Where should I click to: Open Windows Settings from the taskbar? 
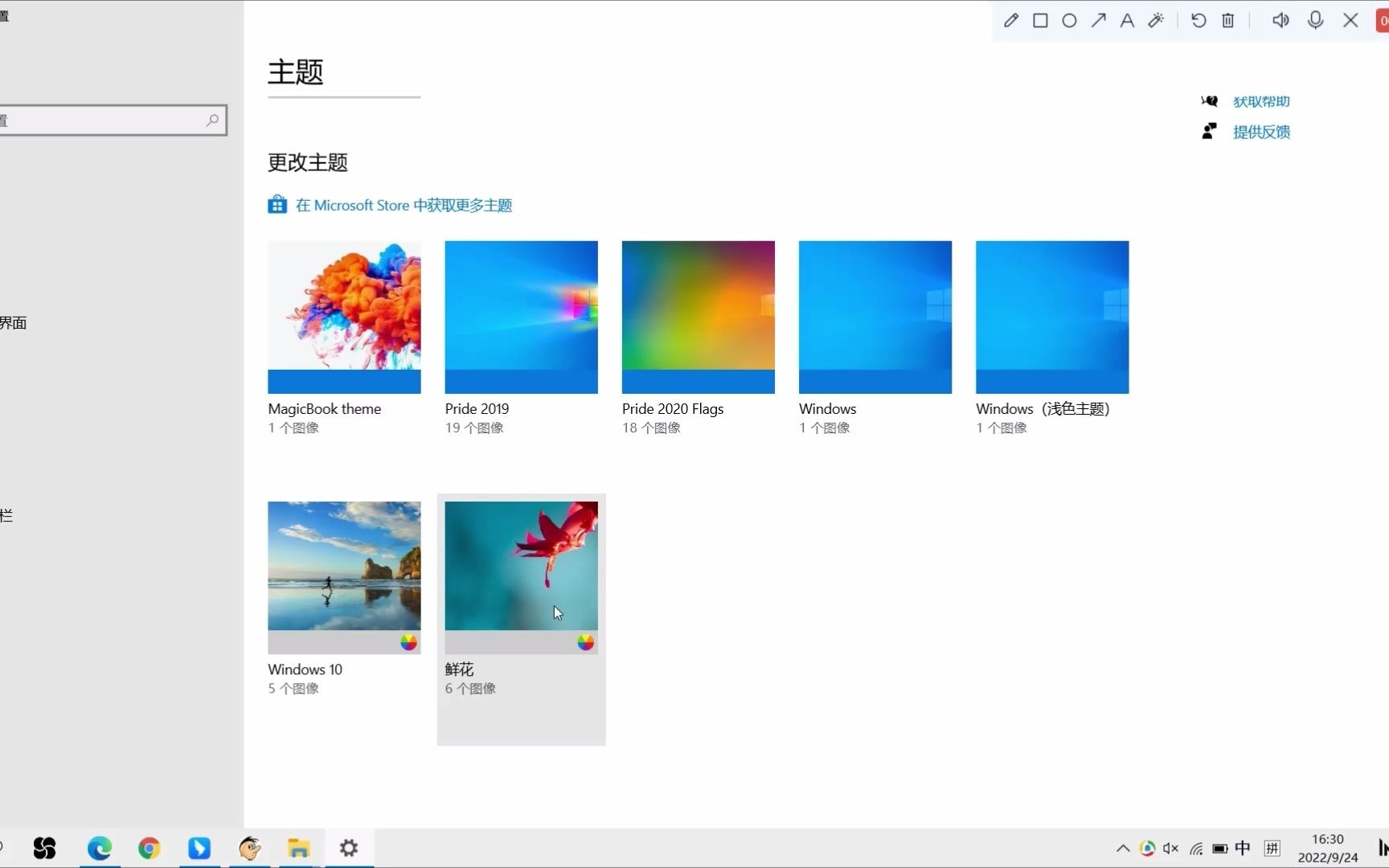[348, 848]
